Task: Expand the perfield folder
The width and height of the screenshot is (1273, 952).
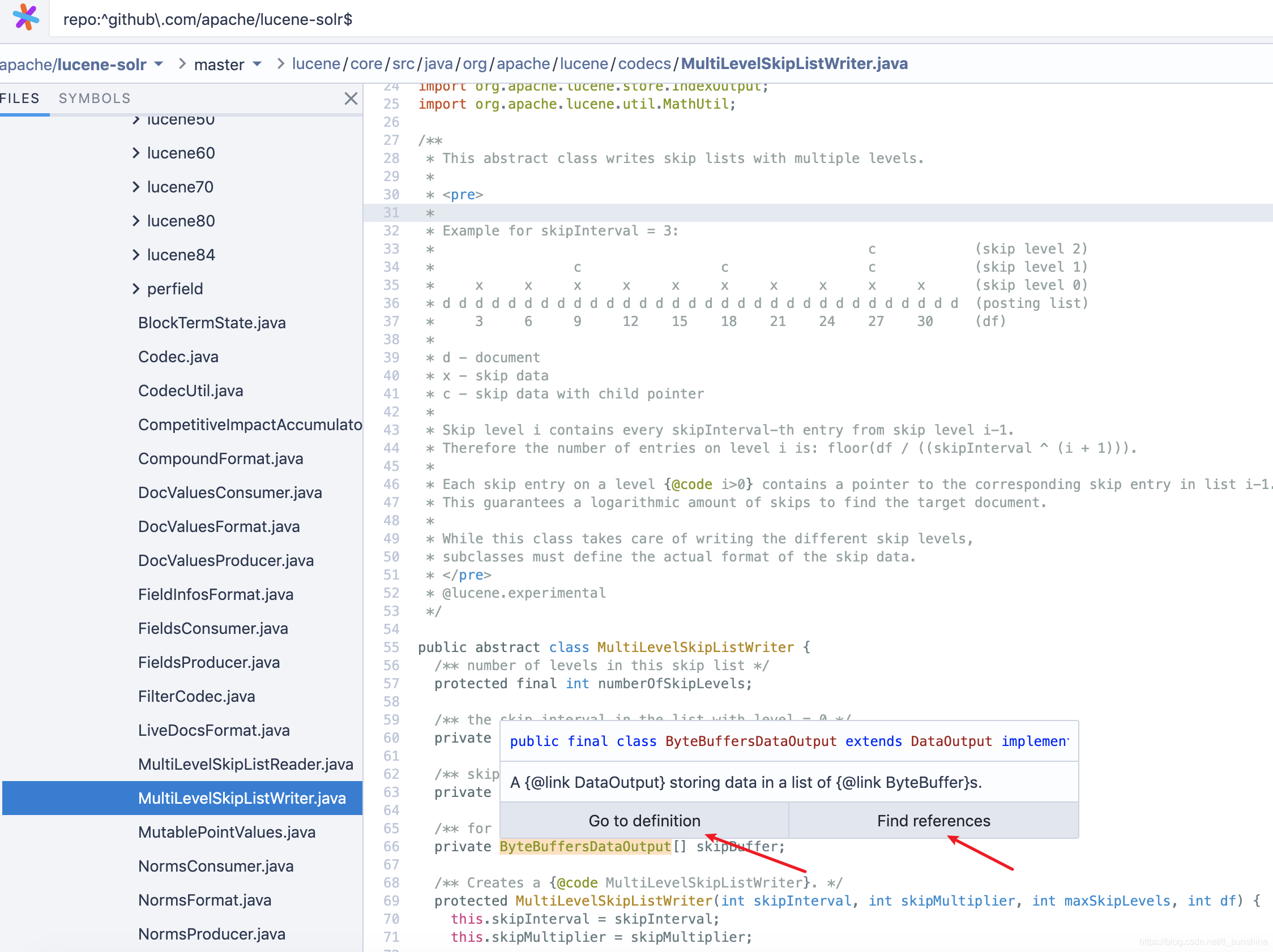Action: (x=174, y=289)
